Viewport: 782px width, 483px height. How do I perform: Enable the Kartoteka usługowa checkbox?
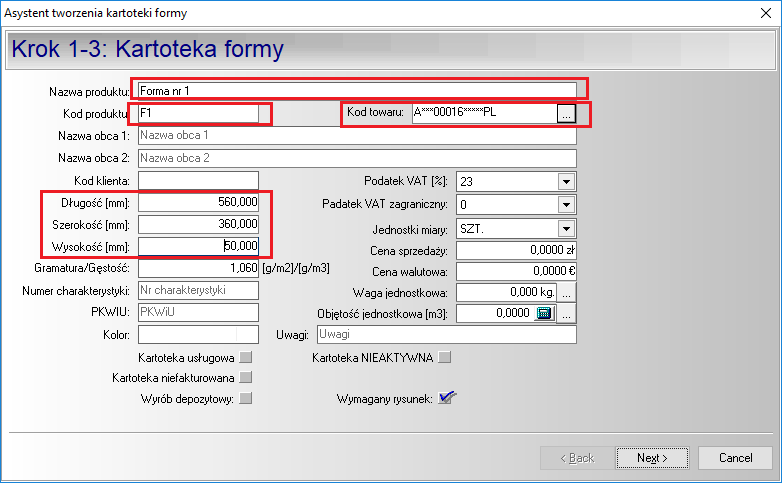(x=246, y=357)
